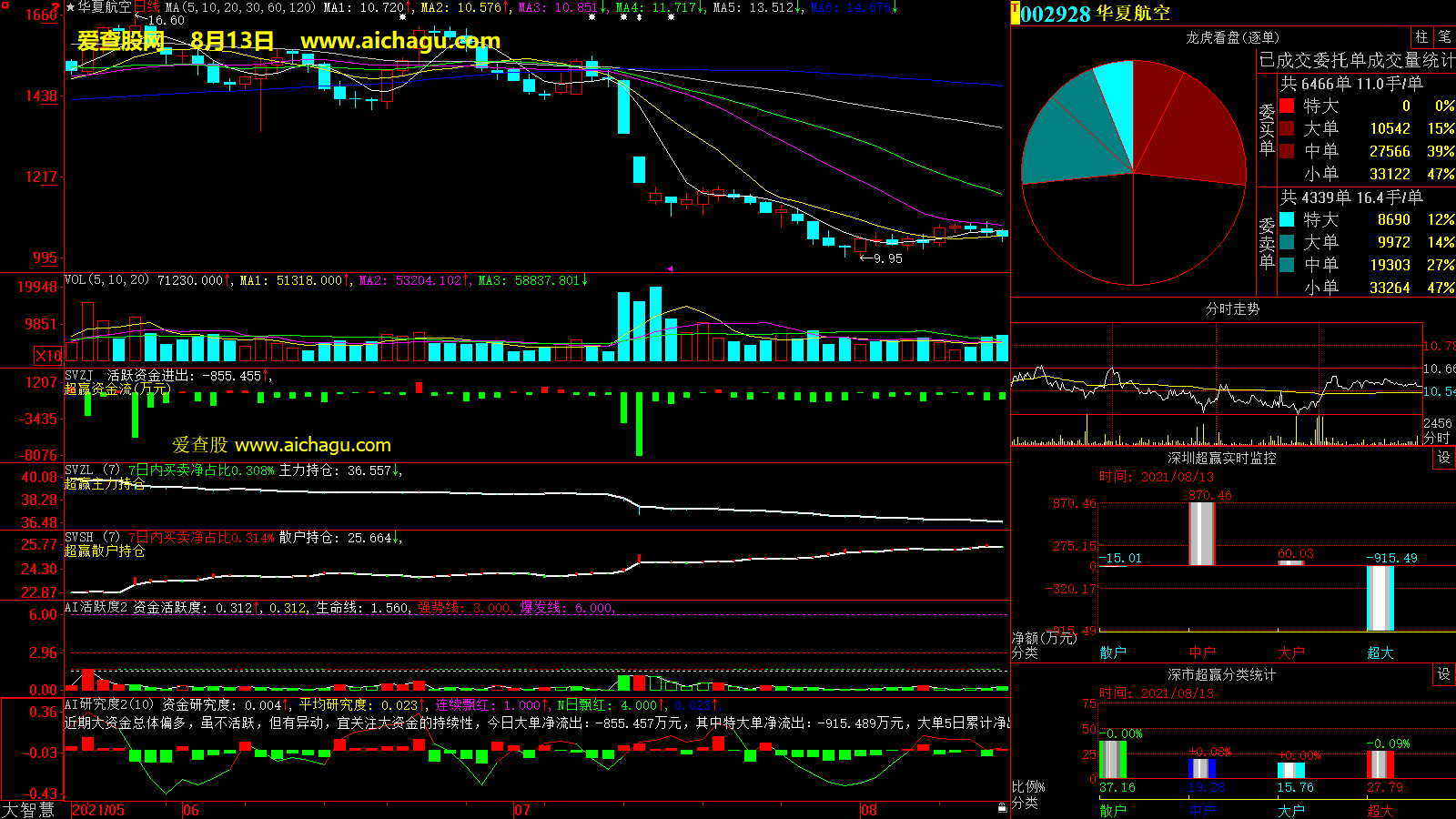Viewport: 1456px width, 819px height.
Task: Click the 07 month marker on timeline
Action: (x=522, y=810)
